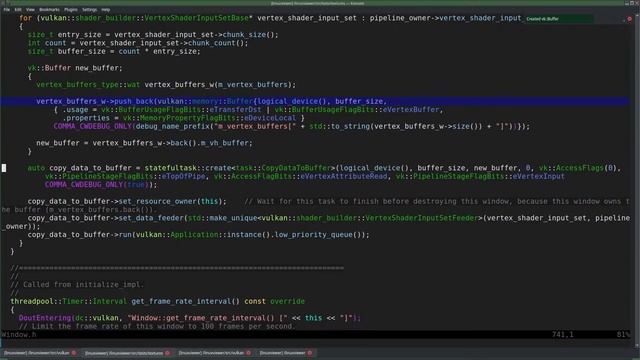Click the red icon beside the Created vk::Buffer label
Image resolution: width=640 pixels, height=360 pixels.
click(x=629, y=19)
